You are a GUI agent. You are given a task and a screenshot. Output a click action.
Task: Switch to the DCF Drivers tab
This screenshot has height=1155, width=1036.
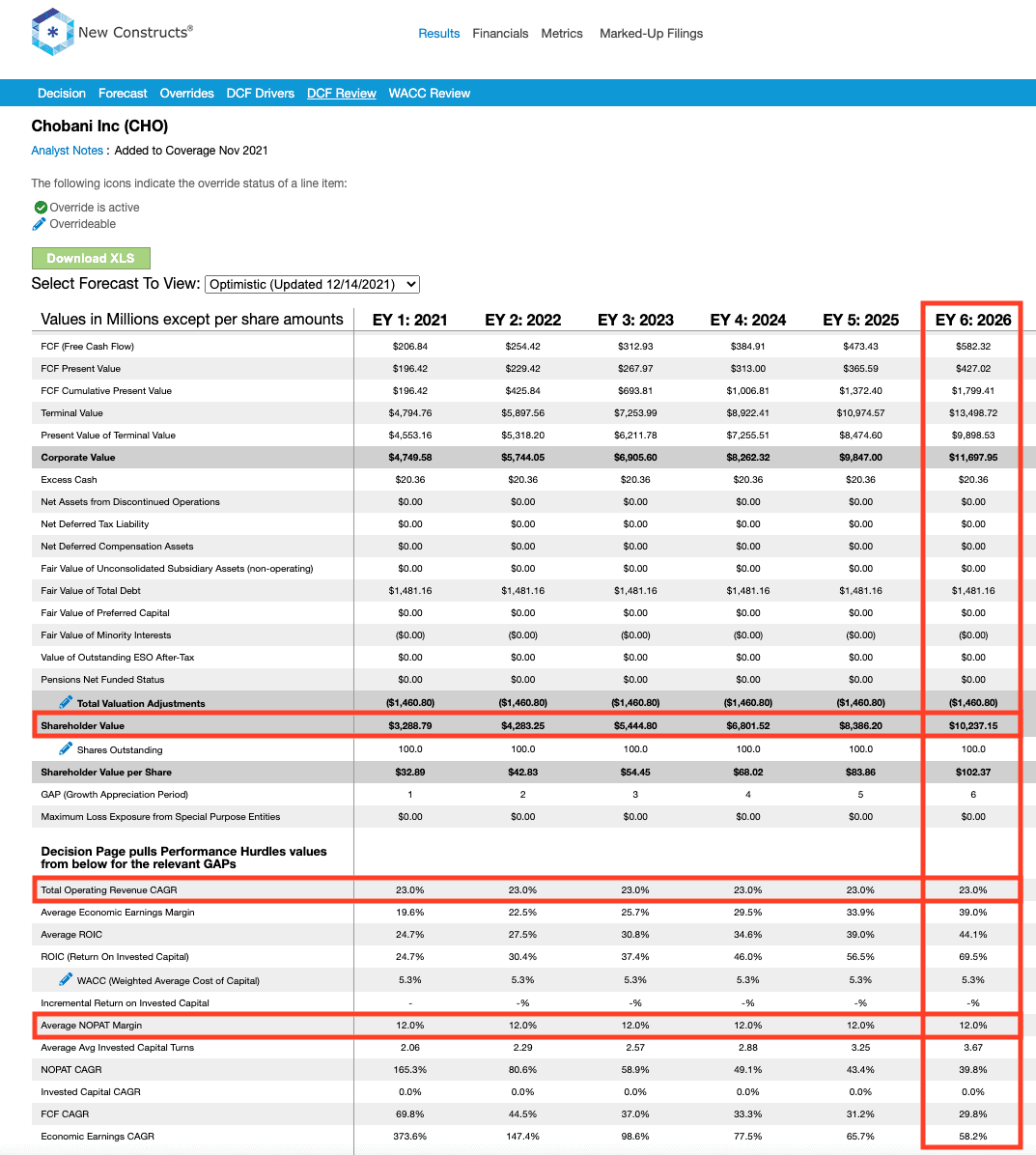point(260,93)
